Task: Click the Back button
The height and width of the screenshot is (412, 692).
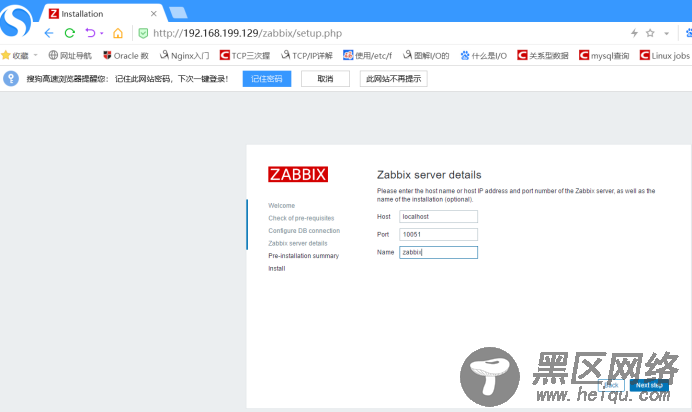Action: 611,385
